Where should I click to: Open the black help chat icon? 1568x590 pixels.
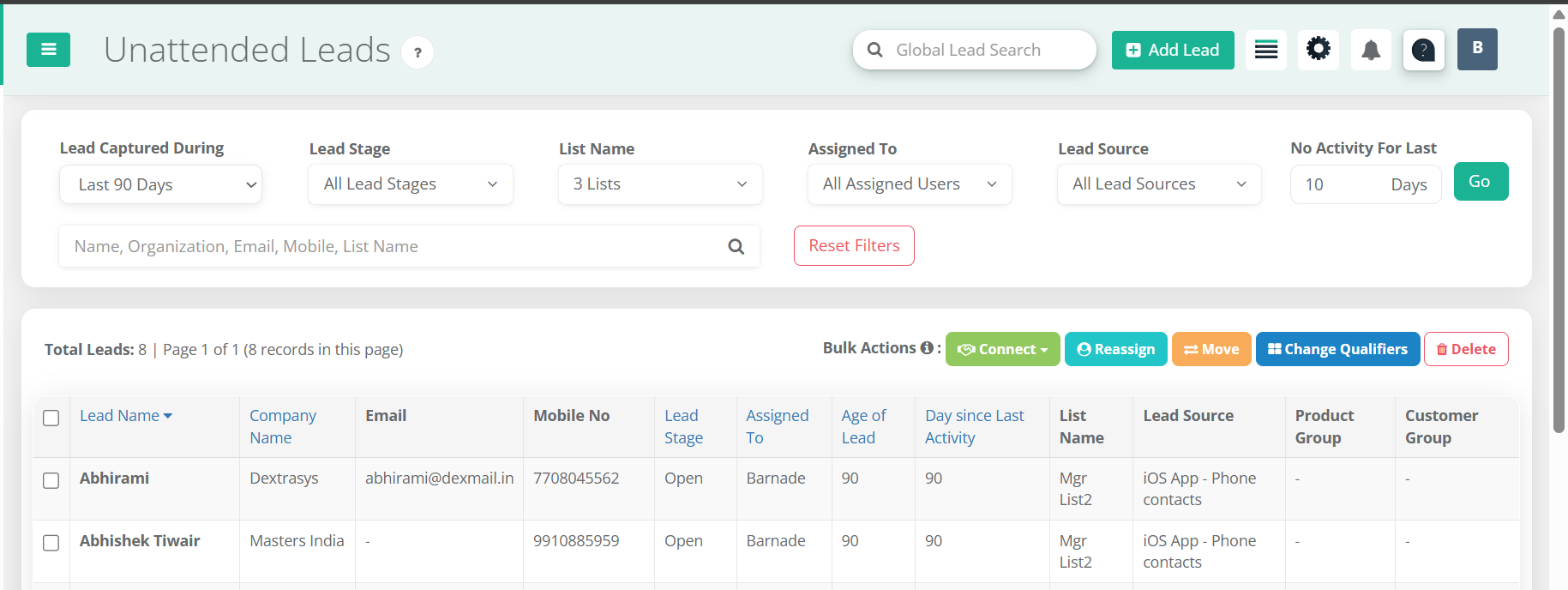click(1424, 50)
